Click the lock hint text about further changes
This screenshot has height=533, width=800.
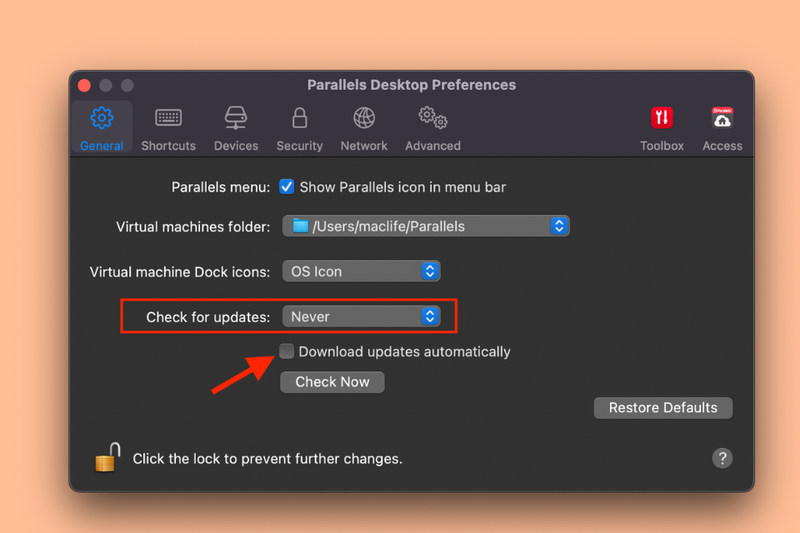point(267,459)
